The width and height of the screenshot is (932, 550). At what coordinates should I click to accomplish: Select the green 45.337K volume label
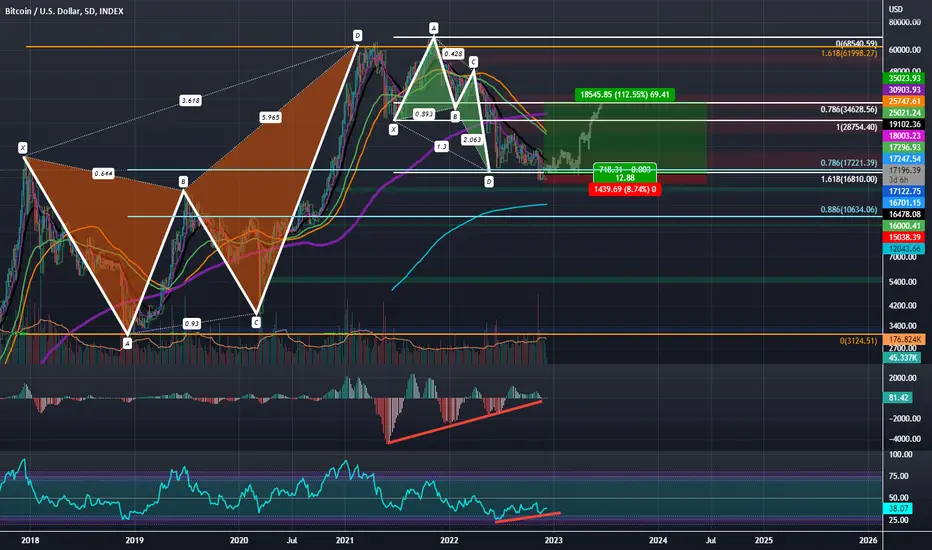902,357
